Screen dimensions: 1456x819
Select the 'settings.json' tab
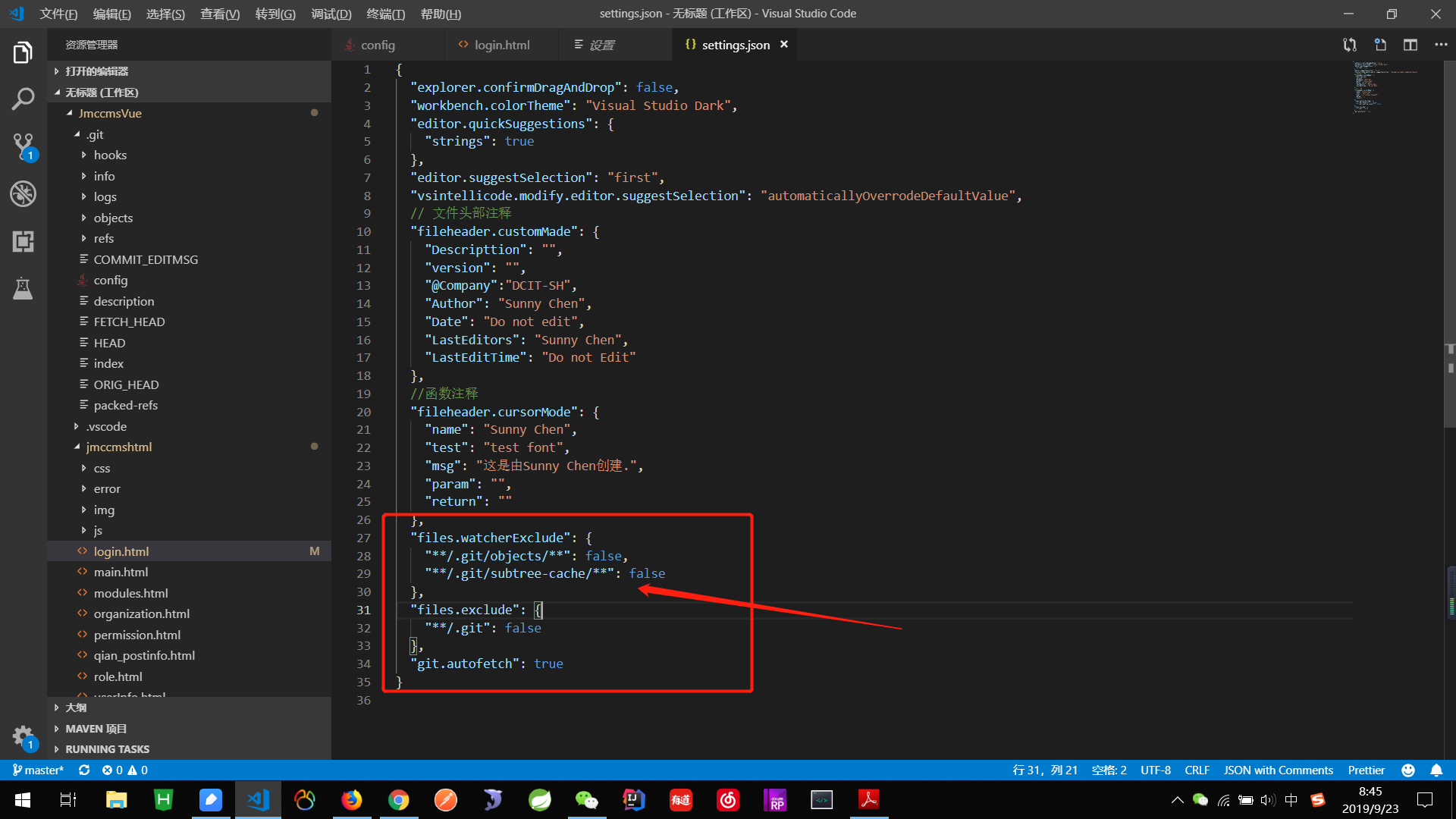734,45
